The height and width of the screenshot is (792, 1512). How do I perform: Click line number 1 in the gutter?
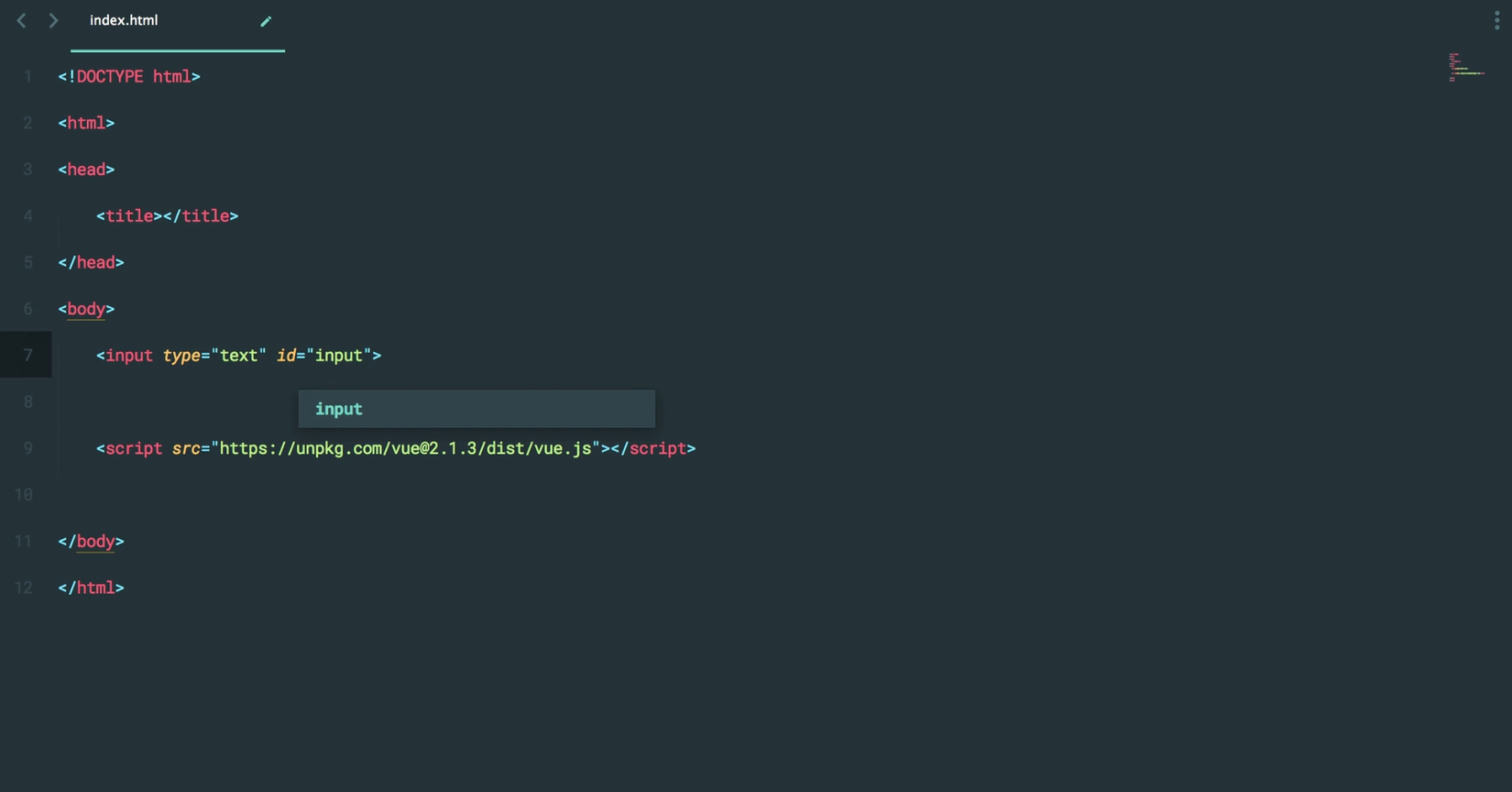(27, 77)
